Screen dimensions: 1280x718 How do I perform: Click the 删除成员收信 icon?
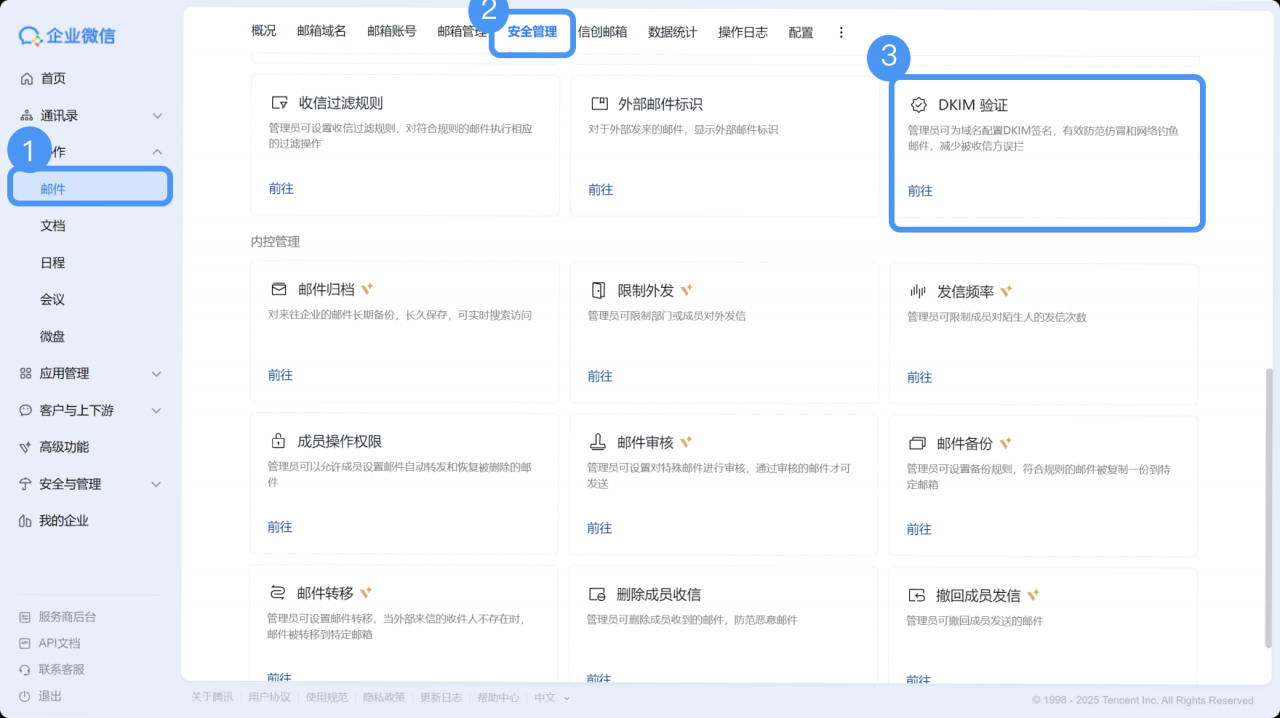click(598, 594)
